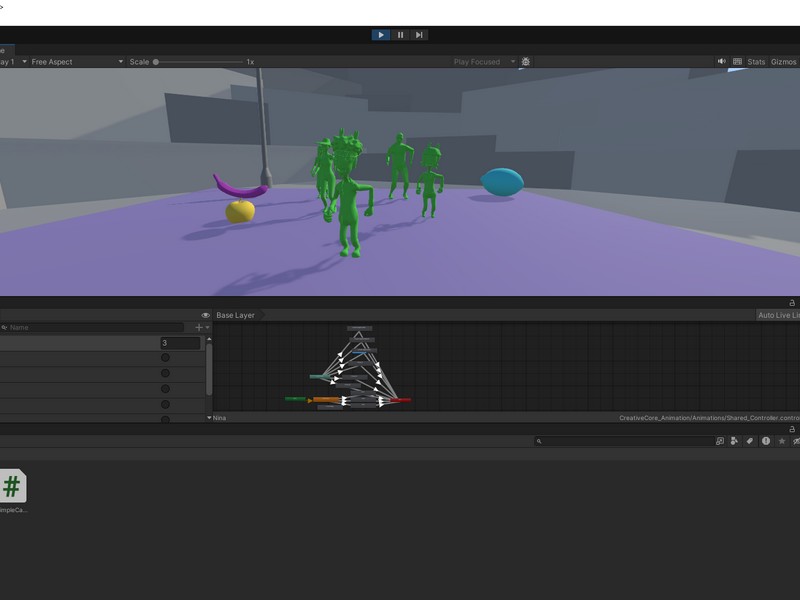Open the Play Focused dropdown
The image size is (800, 600).
tap(478, 61)
